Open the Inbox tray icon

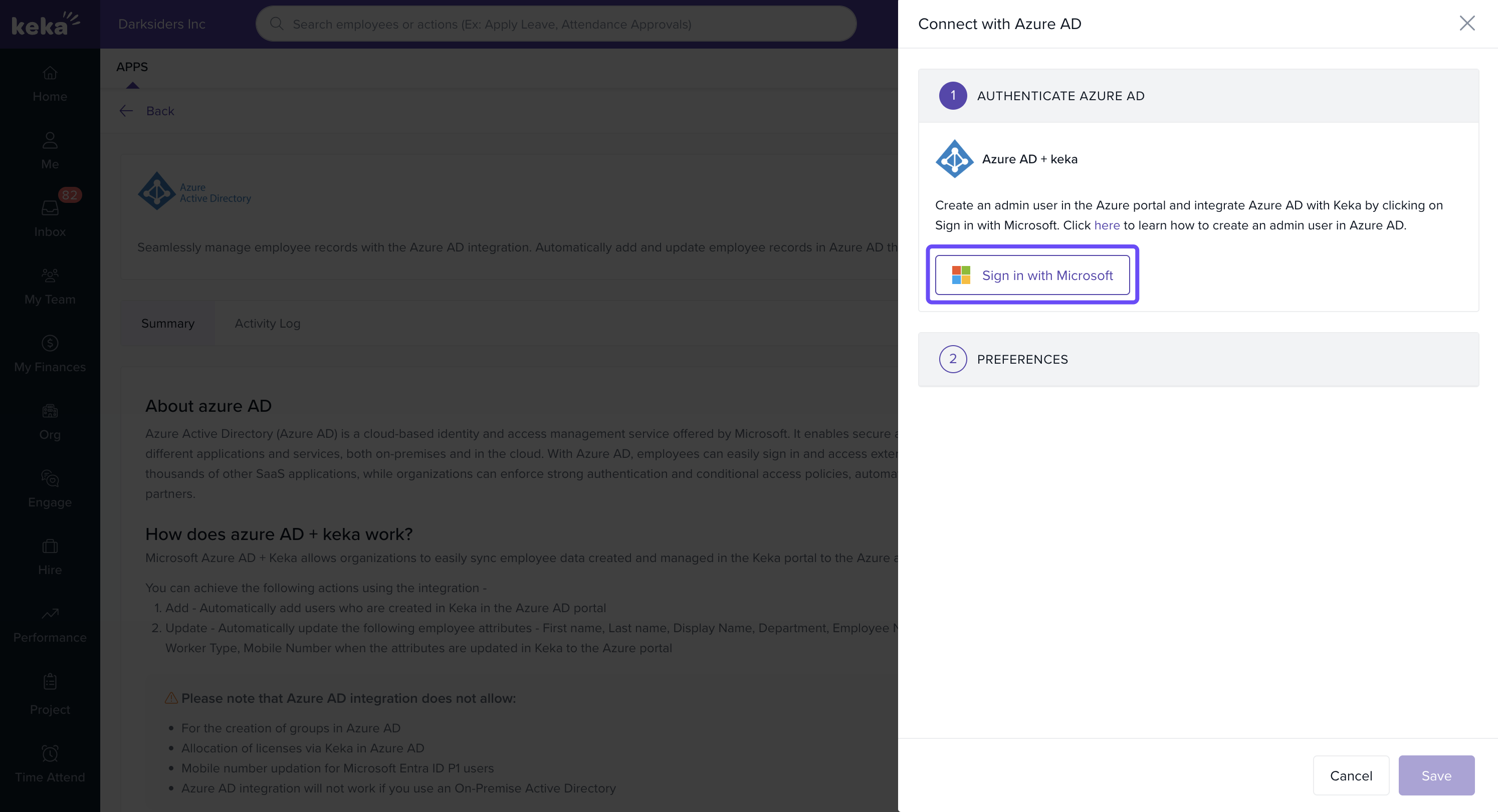[50, 208]
